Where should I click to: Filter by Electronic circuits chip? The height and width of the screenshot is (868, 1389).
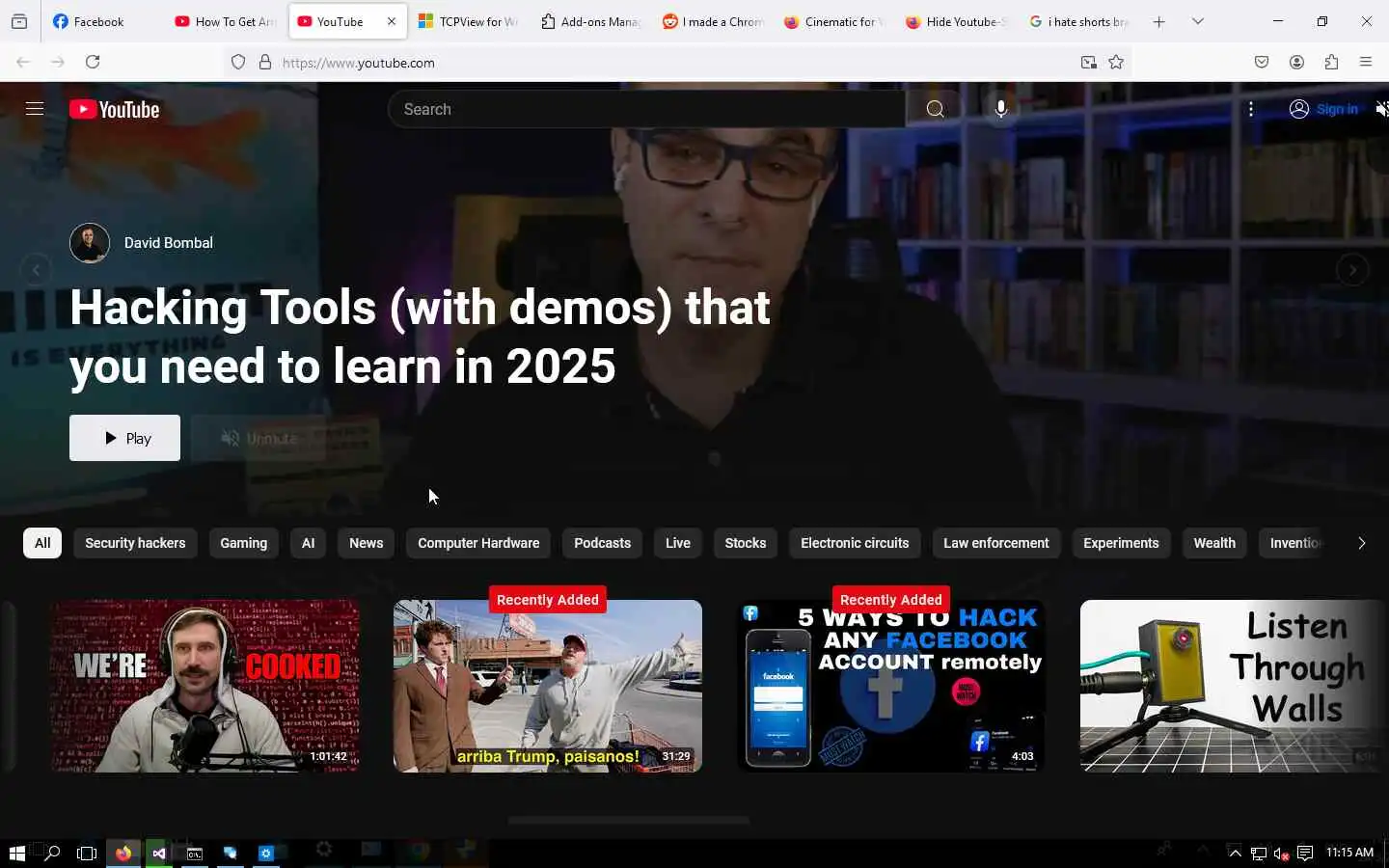(855, 543)
